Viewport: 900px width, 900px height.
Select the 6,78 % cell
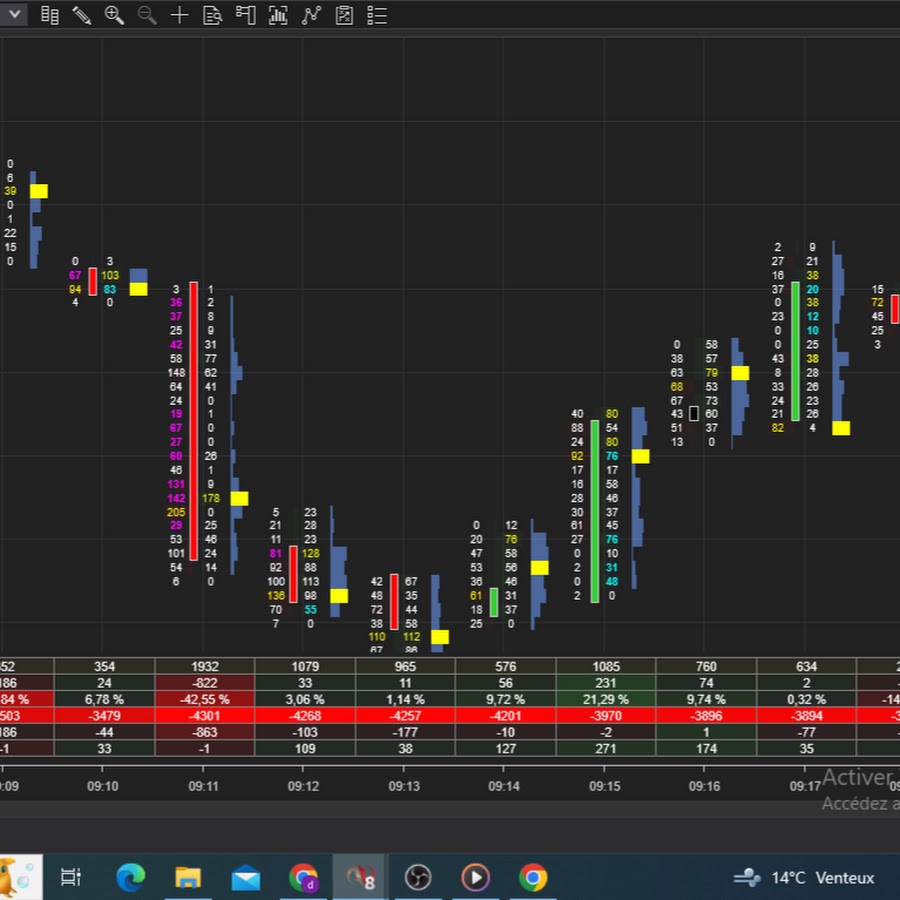click(104, 699)
